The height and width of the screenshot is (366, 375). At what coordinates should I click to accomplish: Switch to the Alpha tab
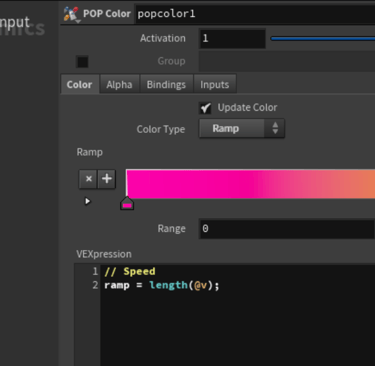coord(119,85)
